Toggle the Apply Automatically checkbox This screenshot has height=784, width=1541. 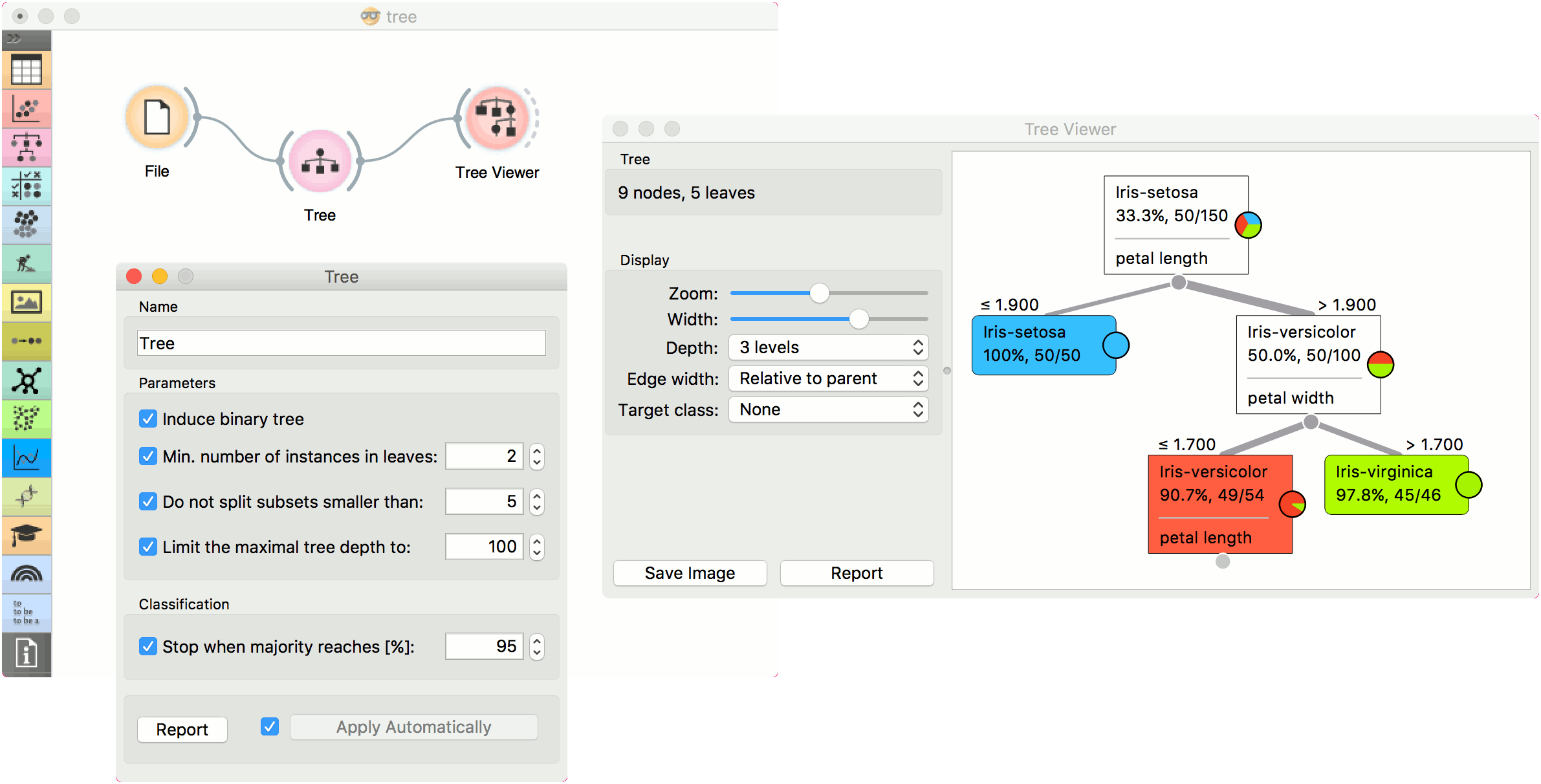[269, 727]
